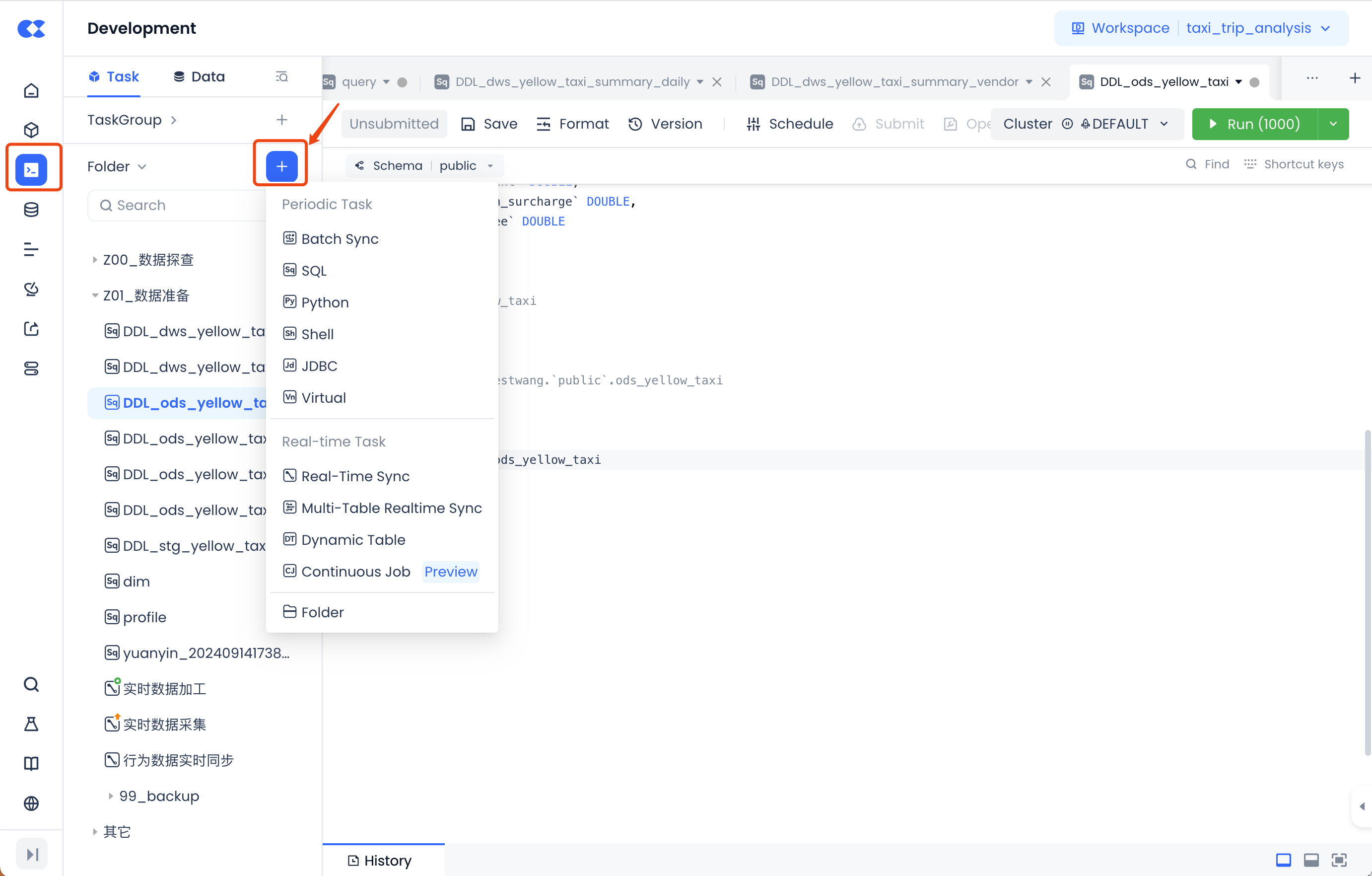Click the globe icon in sidebar
Viewport: 1372px width, 876px height.
(x=31, y=803)
